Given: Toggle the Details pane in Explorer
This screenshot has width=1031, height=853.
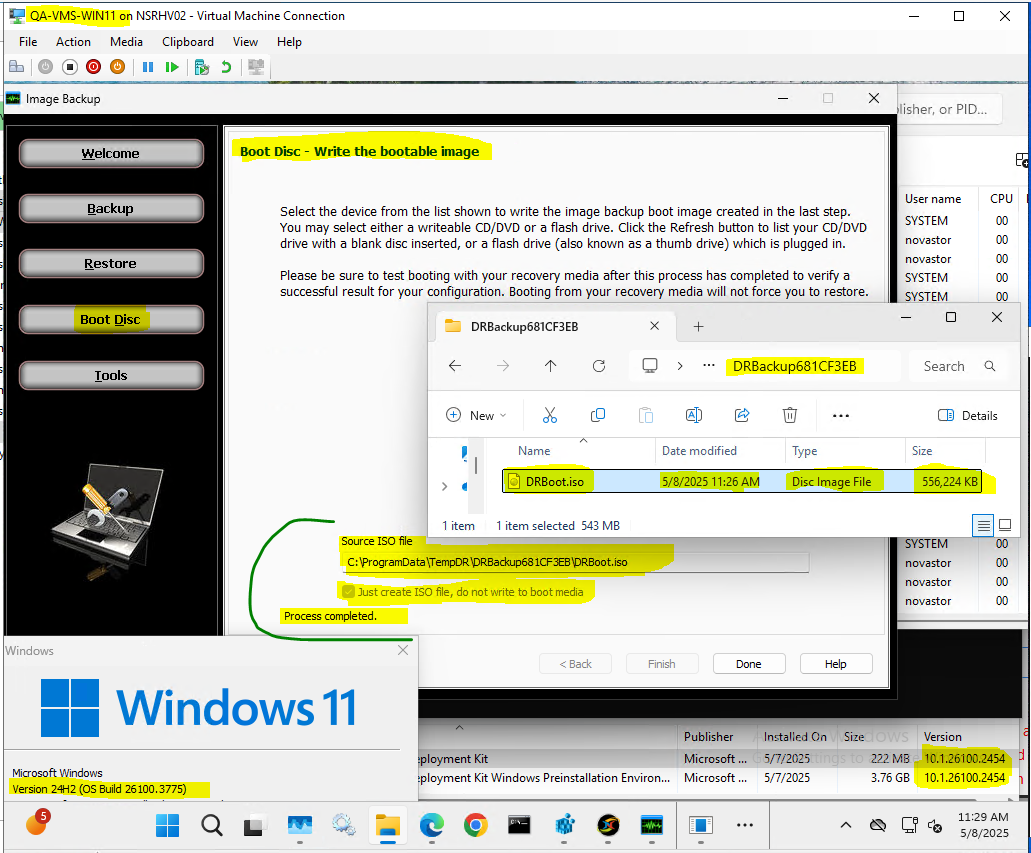Looking at the screenshot, I should 968,416.
